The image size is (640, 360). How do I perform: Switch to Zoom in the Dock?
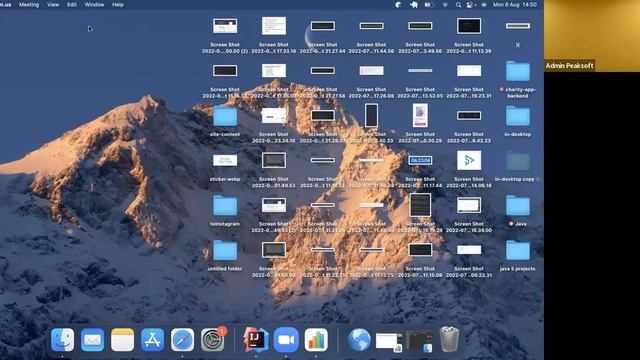tap(286, 340)
